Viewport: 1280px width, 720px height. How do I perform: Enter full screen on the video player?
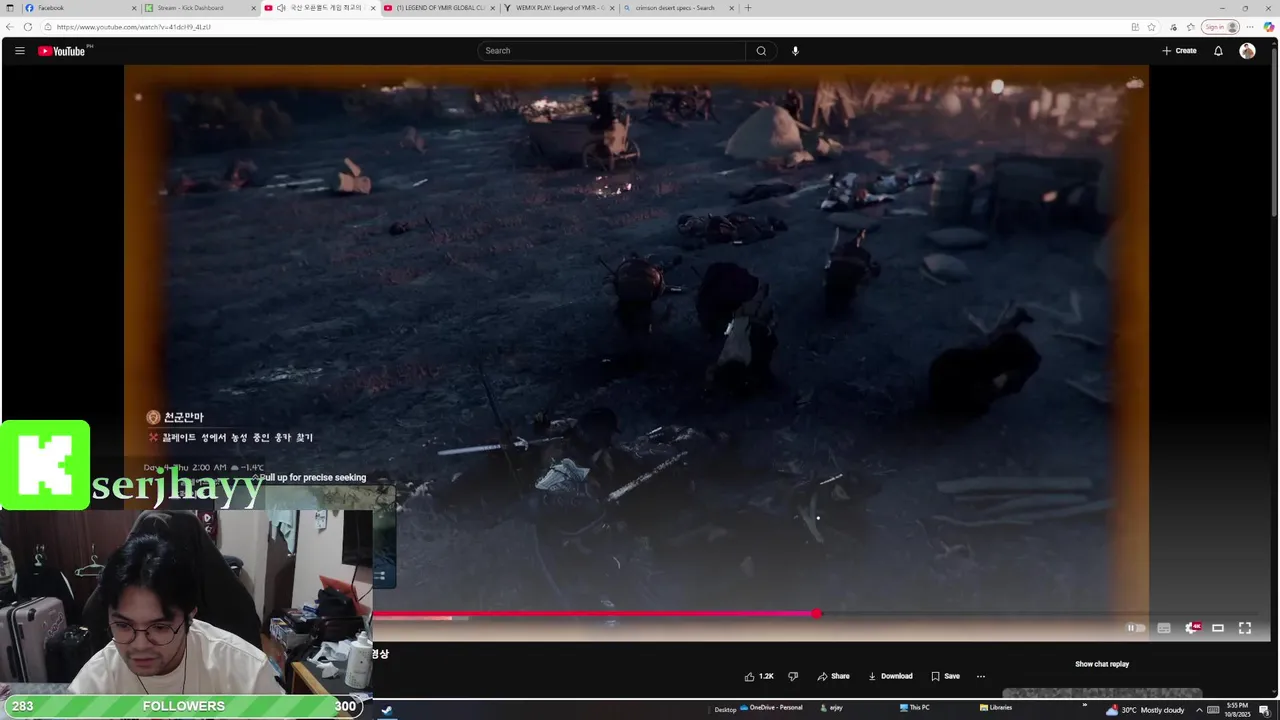(1245, 628)
